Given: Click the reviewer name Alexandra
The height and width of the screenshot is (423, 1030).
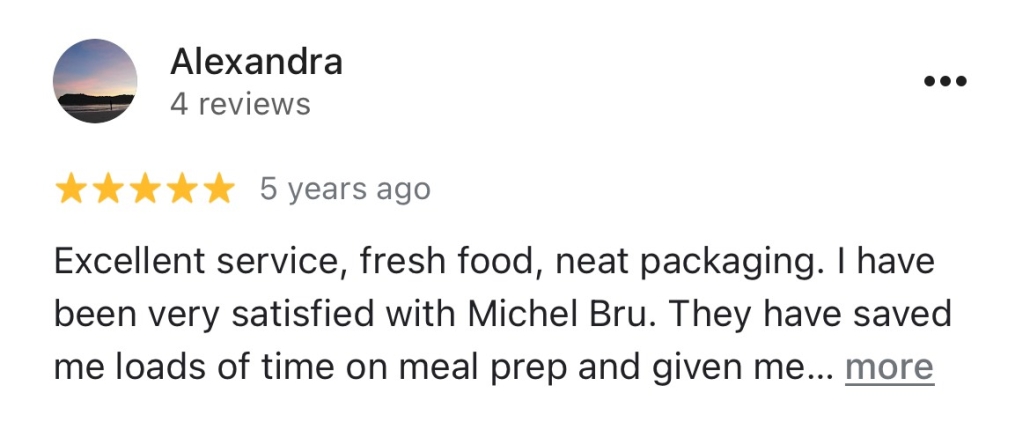Looking at the screenshot, I should (x=256, y=62).
